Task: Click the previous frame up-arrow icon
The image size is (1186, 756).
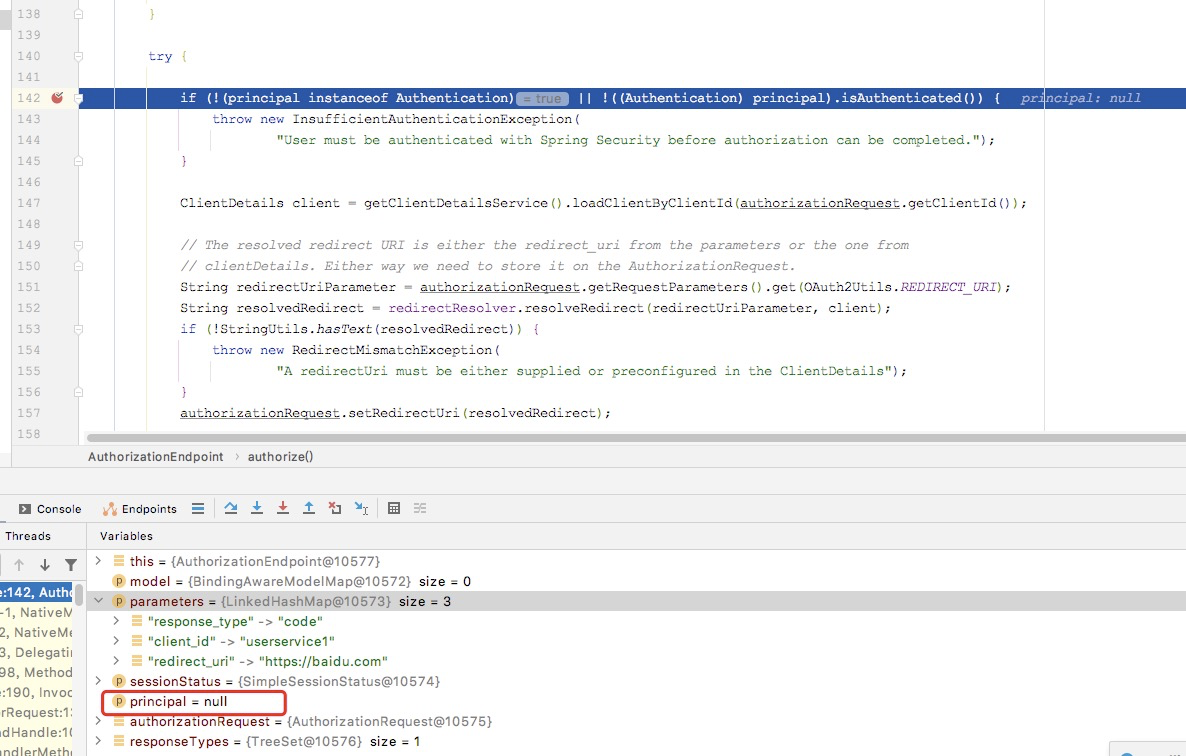Action: (18, 566)
